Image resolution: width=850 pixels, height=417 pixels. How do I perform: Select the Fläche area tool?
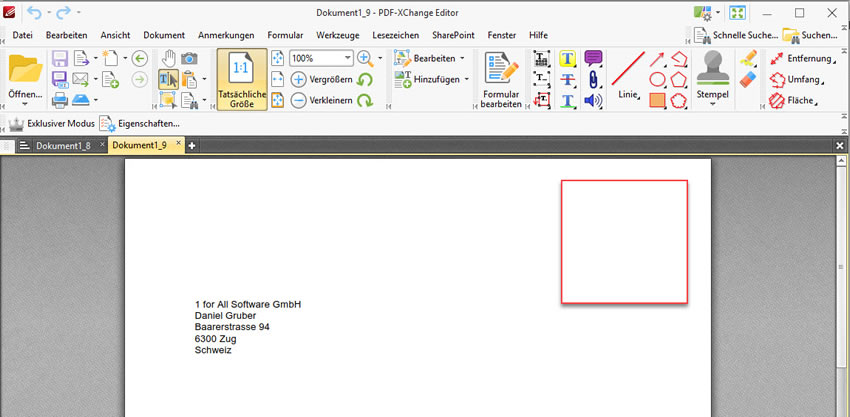(794, 100)
